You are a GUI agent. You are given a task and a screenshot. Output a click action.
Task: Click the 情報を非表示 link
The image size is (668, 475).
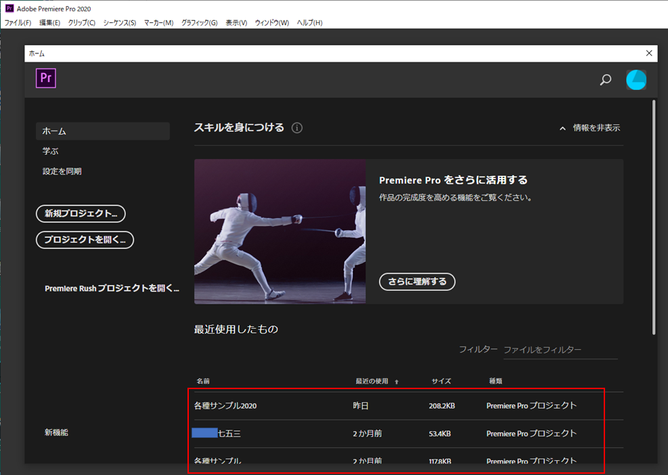point(596,128)
